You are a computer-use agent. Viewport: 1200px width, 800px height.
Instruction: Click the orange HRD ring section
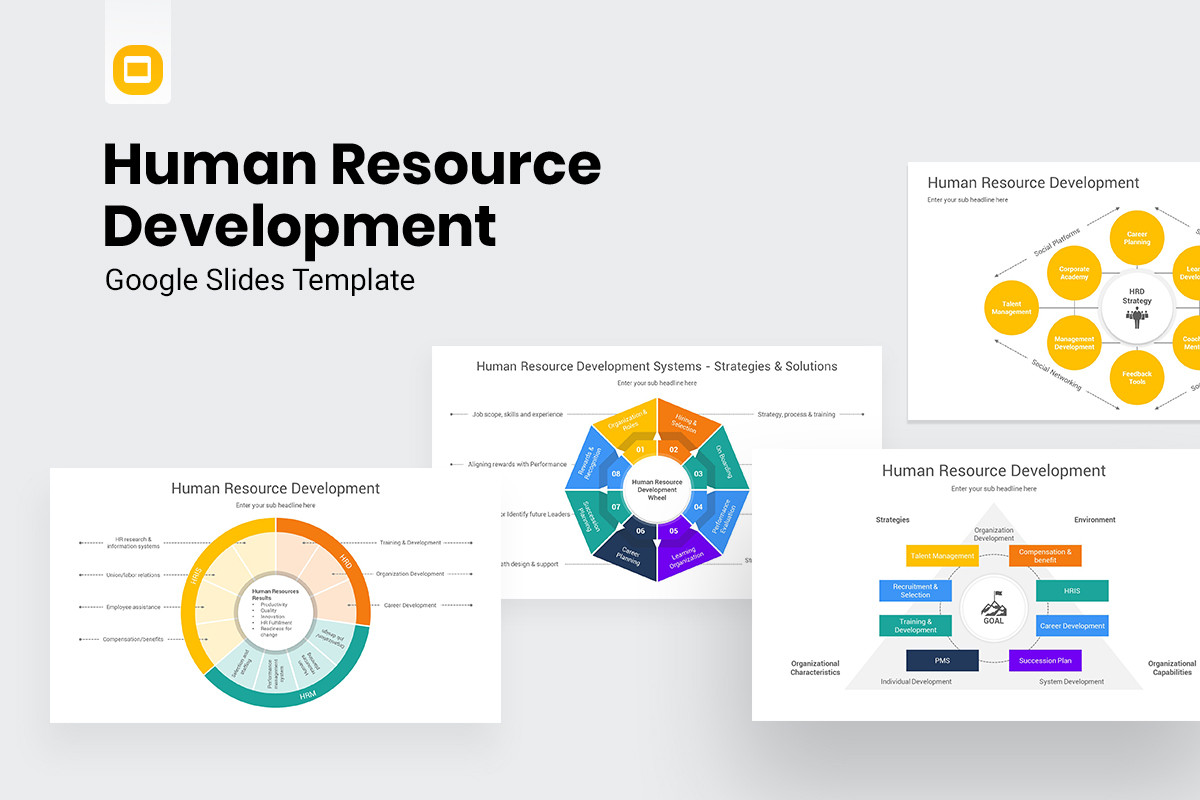click(346, 561)
